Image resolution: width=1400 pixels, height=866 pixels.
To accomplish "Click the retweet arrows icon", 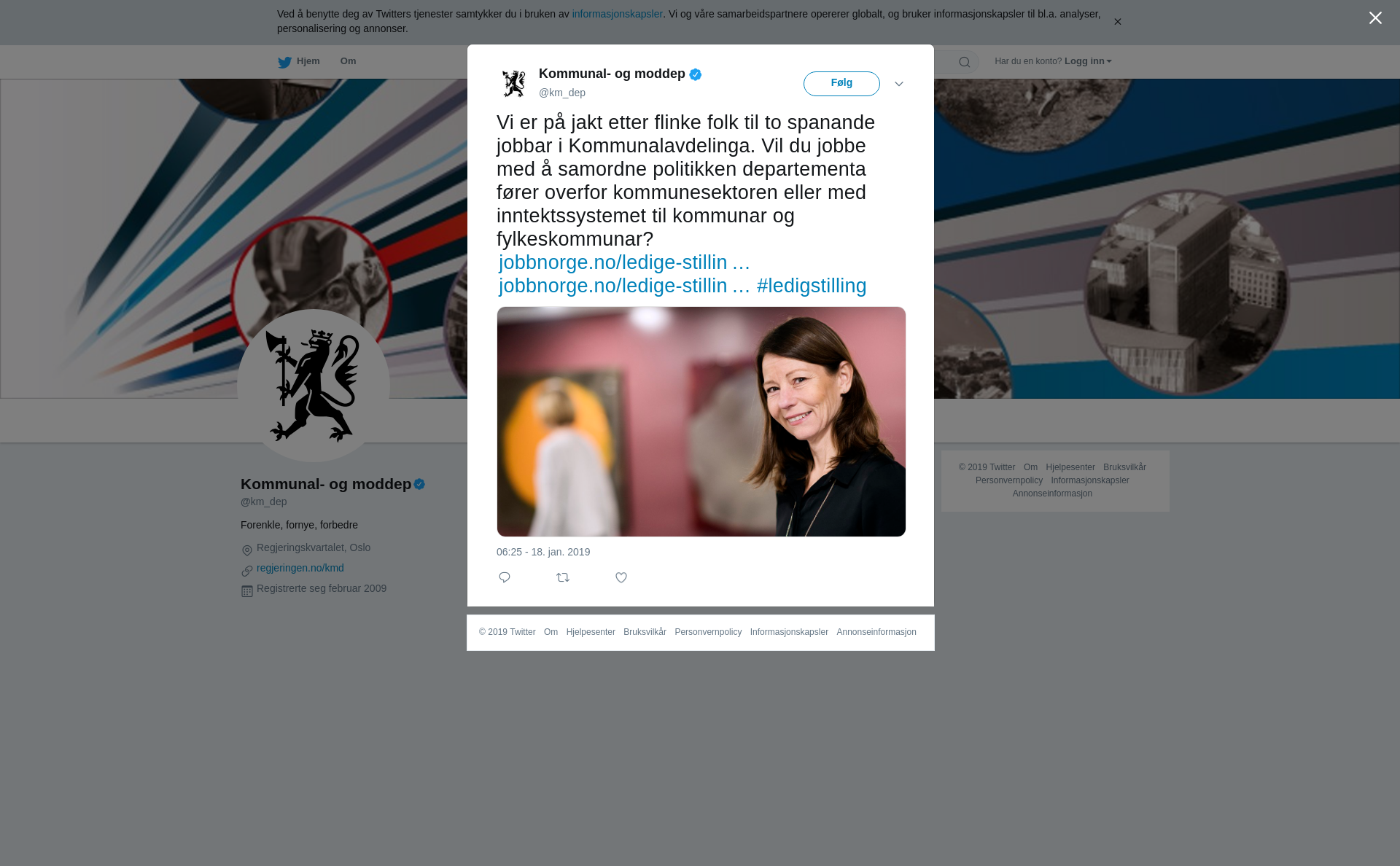I will [563, 577].
